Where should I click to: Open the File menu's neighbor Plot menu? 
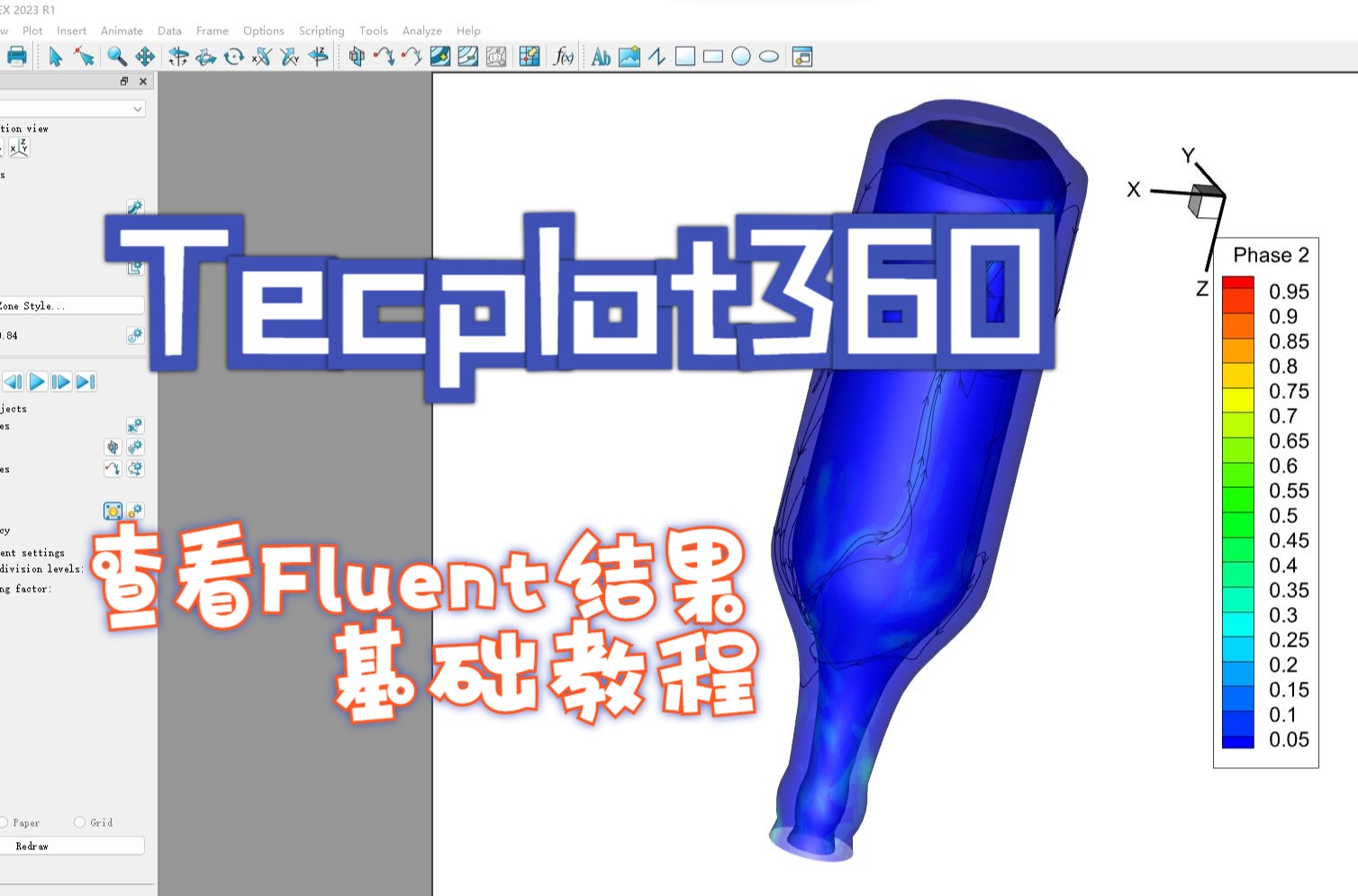click(32, 31)
